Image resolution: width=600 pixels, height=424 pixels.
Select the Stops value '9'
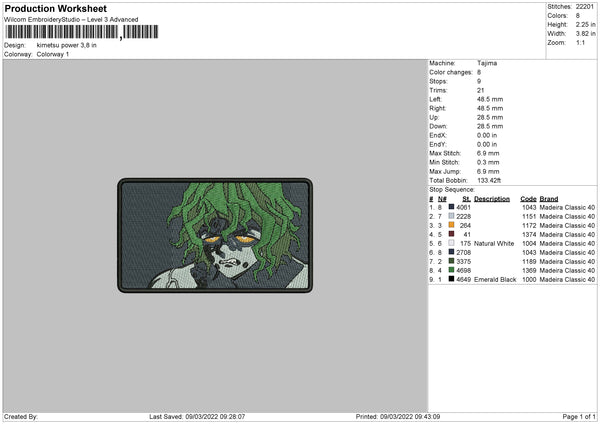(x=479, y=81)
